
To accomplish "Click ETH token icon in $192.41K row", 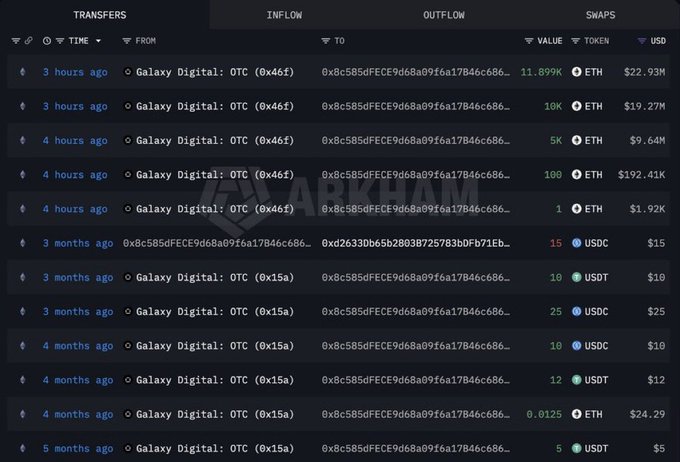I will (576, 175).
